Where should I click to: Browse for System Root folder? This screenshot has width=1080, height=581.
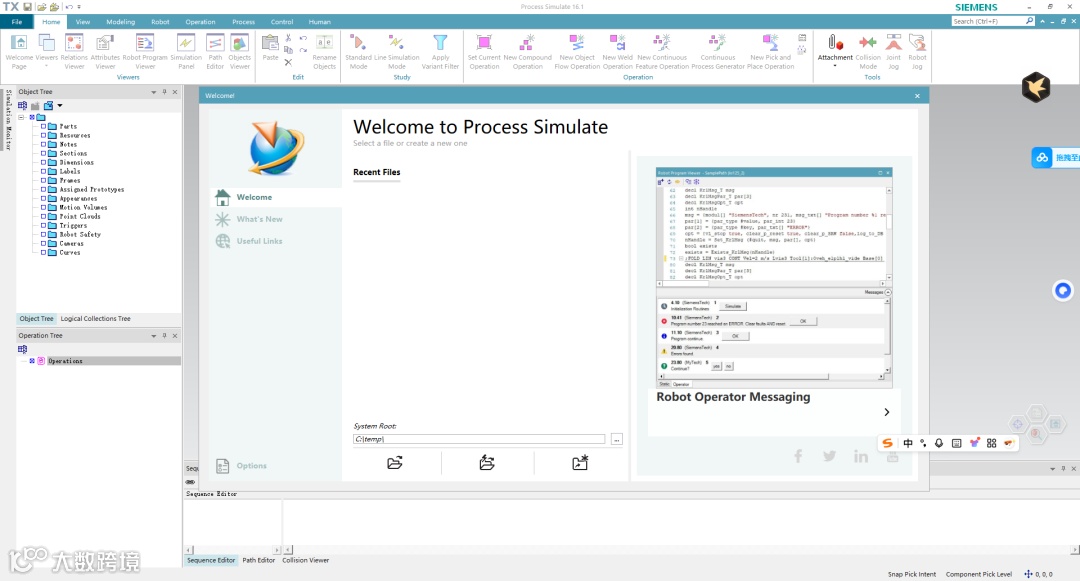(616, 439)
